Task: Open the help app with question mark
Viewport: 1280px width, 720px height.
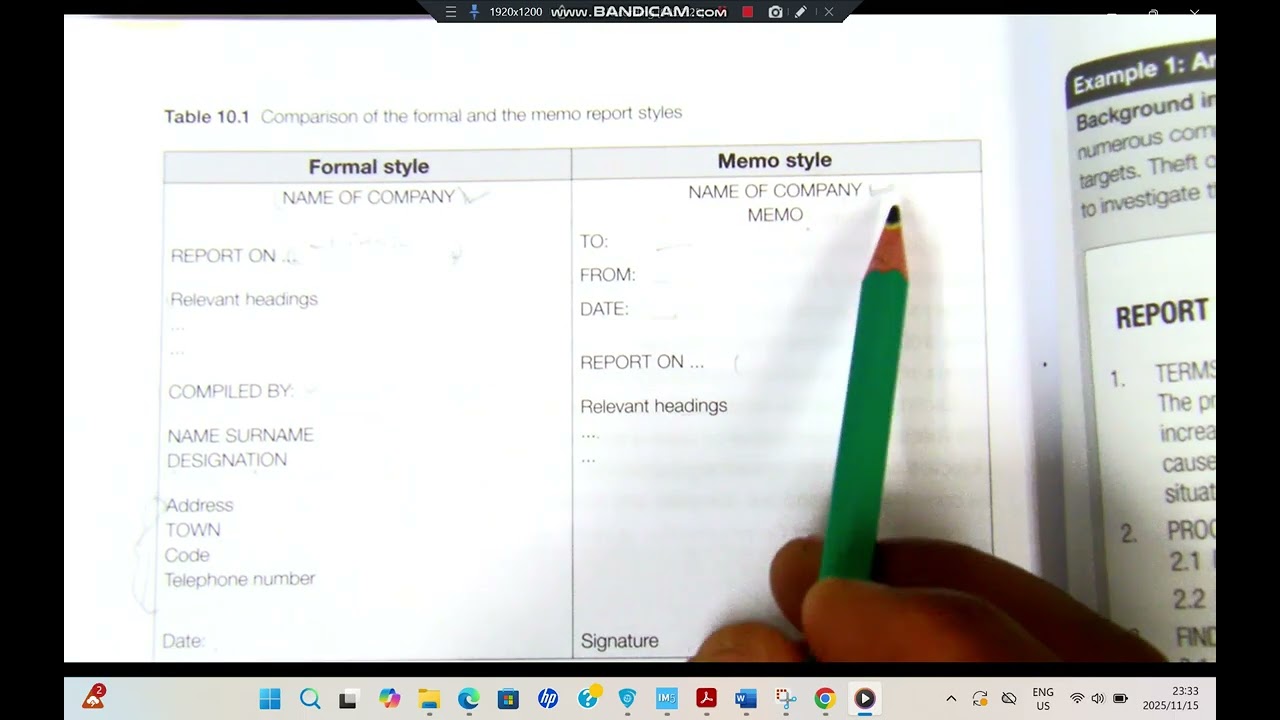Action: coord(588,697)
